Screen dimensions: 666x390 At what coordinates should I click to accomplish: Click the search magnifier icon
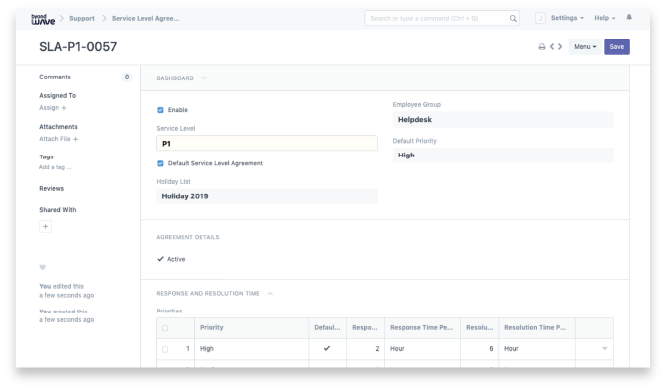pos(513,18)
